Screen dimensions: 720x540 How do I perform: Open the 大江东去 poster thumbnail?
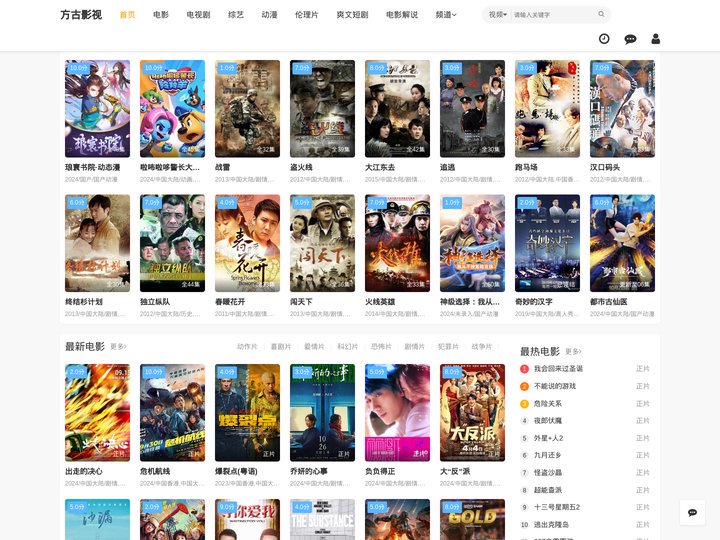click(x=397, y=109)
